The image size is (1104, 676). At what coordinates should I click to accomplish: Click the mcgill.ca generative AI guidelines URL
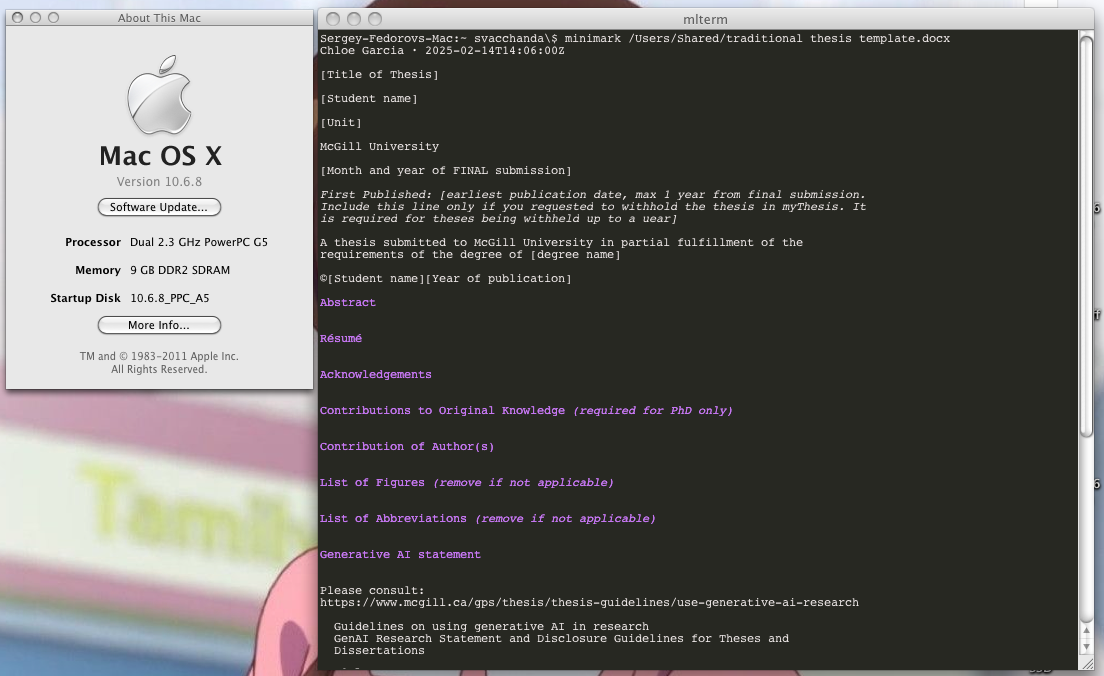(x=589, y=603)
